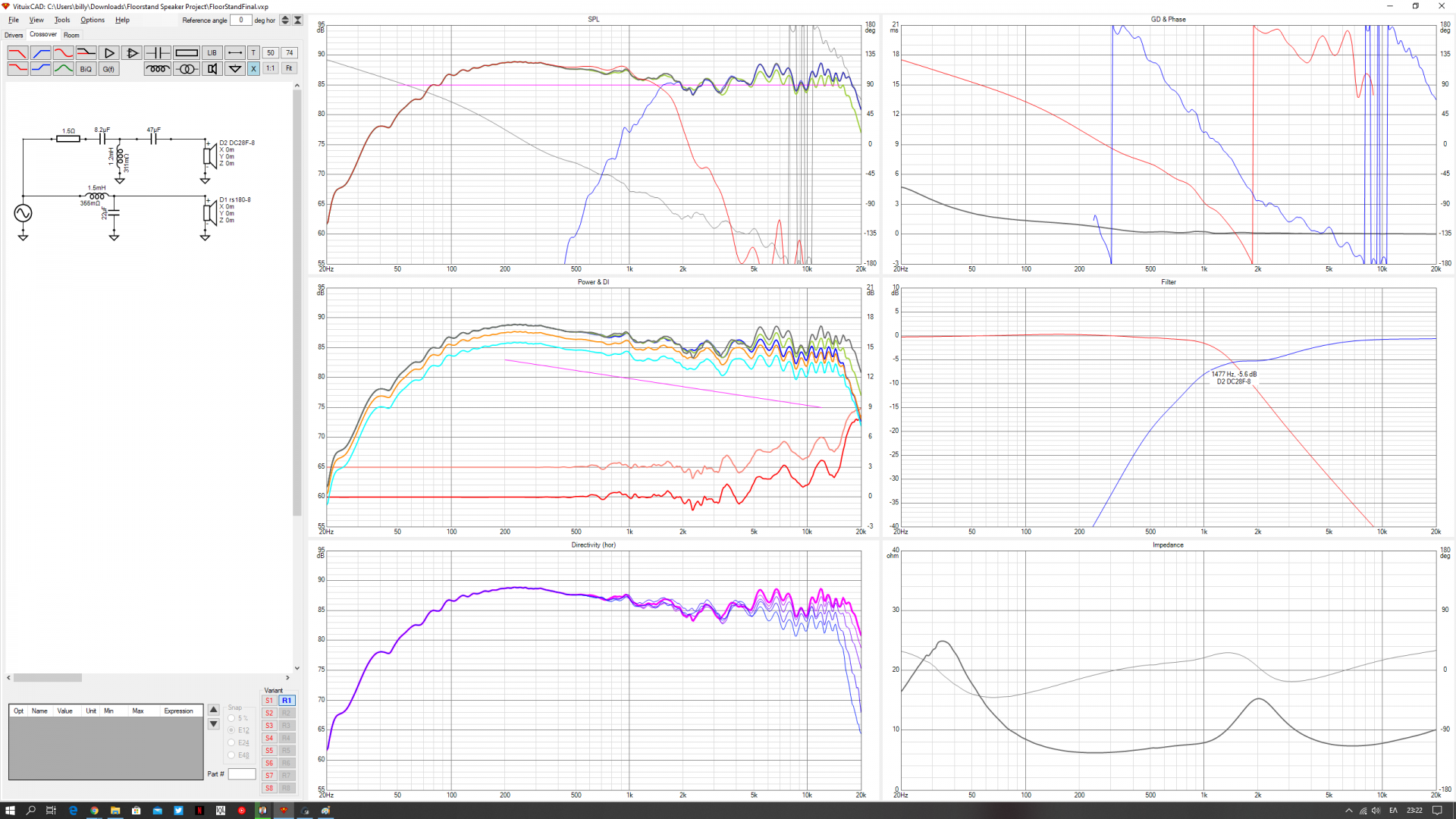Open File Explorer from taskbar
1456x819 pixels.
115,811
